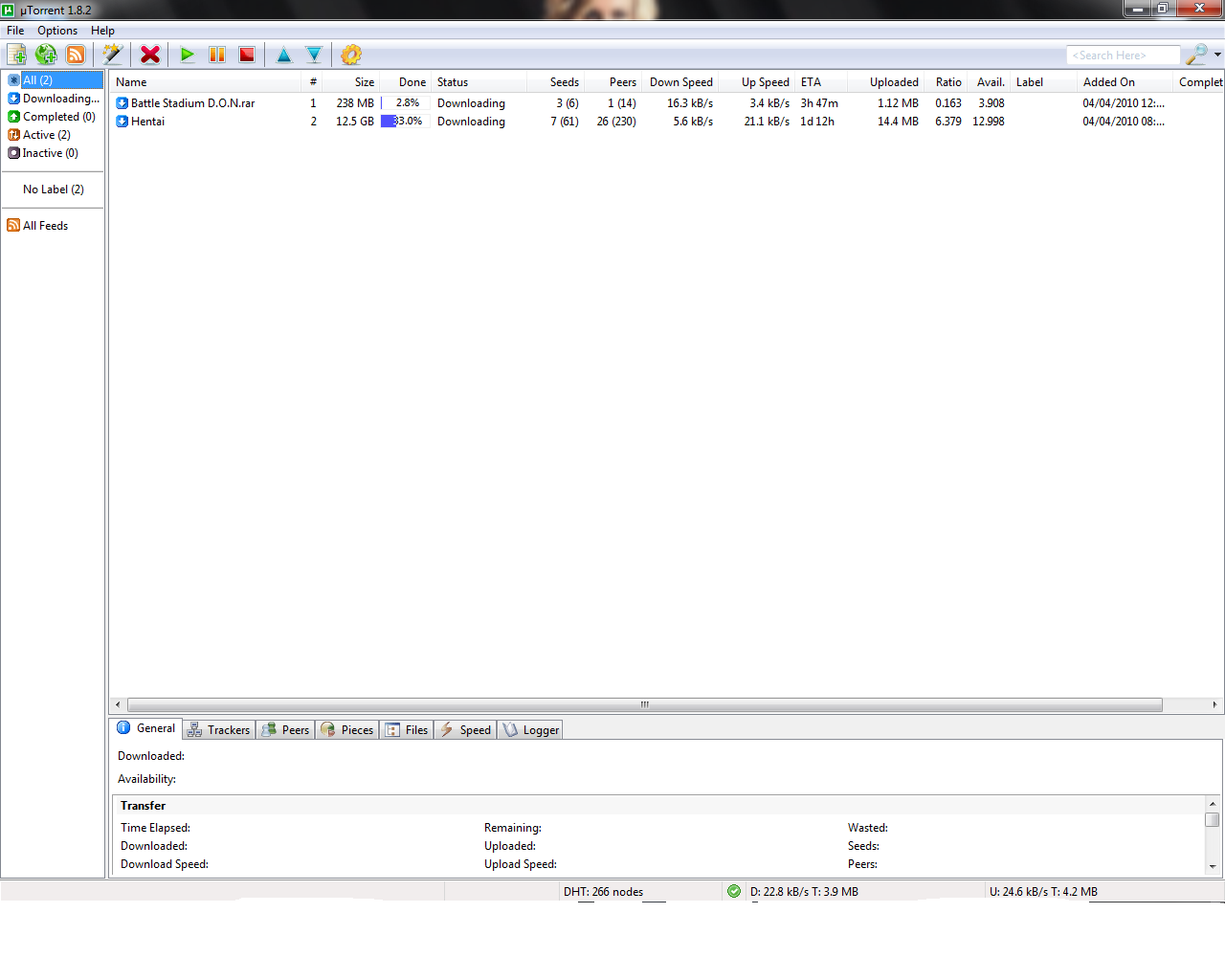Switch to the Logger tab
1225x980 pixels.
click(530, 730)
